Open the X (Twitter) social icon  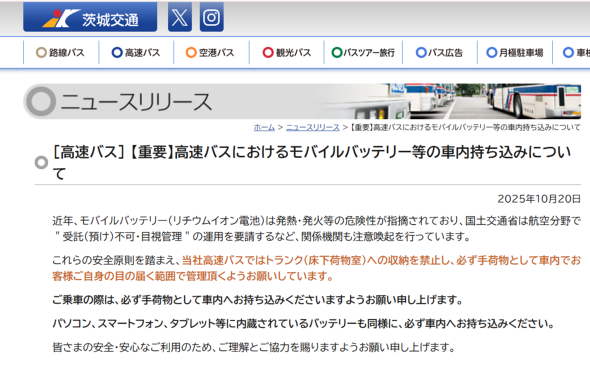pyautogui.click(x=180, y=17)
